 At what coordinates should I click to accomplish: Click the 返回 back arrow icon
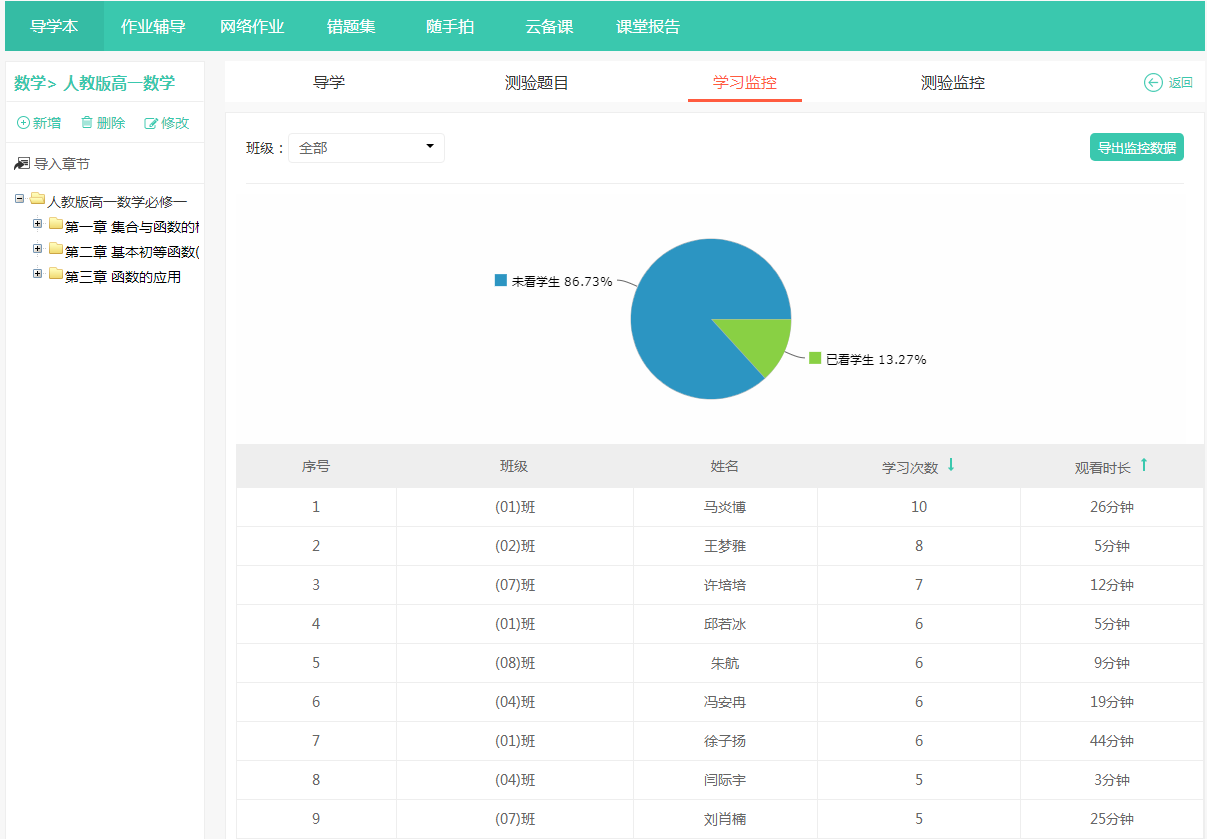point(1153,83)
